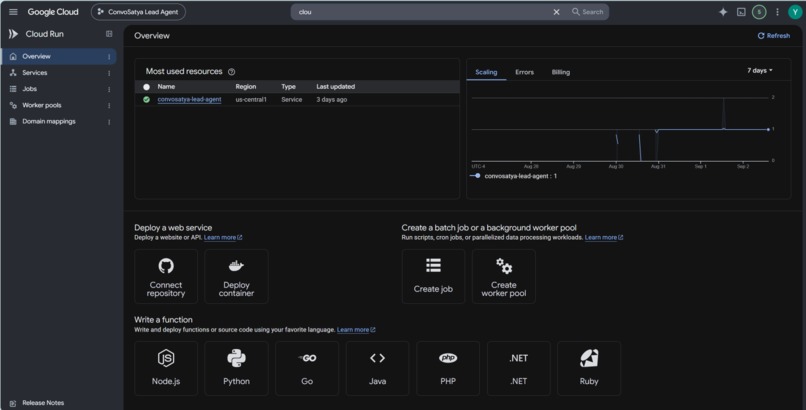Image resolution: width=806 pixels, height=410 pixels.
Task: Switch to the Errors tab
Action: click(x=524, y=72)
